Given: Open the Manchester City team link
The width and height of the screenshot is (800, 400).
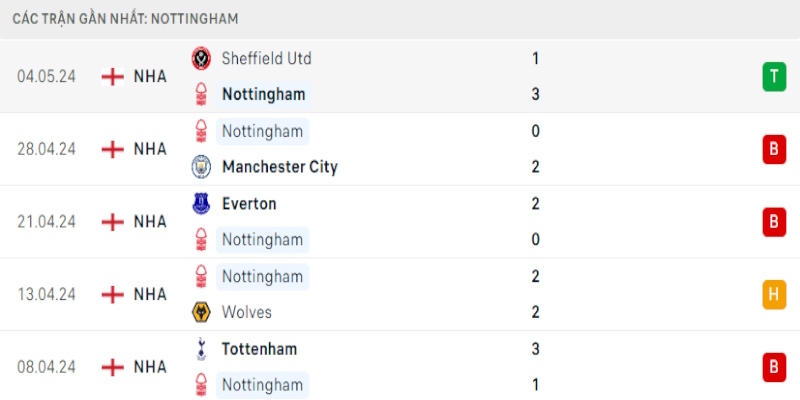Looking at the screenshot, I should click(x=279, y=167).
